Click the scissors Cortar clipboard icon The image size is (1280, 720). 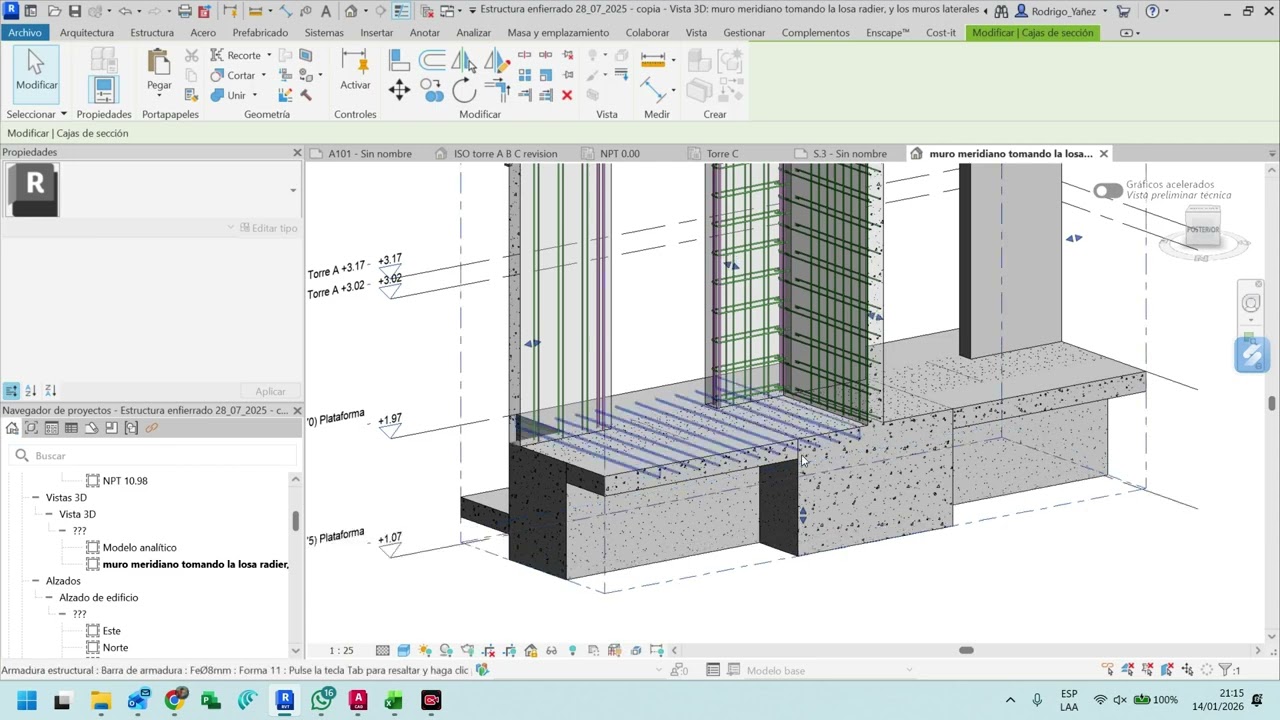[x=191, y=56]
